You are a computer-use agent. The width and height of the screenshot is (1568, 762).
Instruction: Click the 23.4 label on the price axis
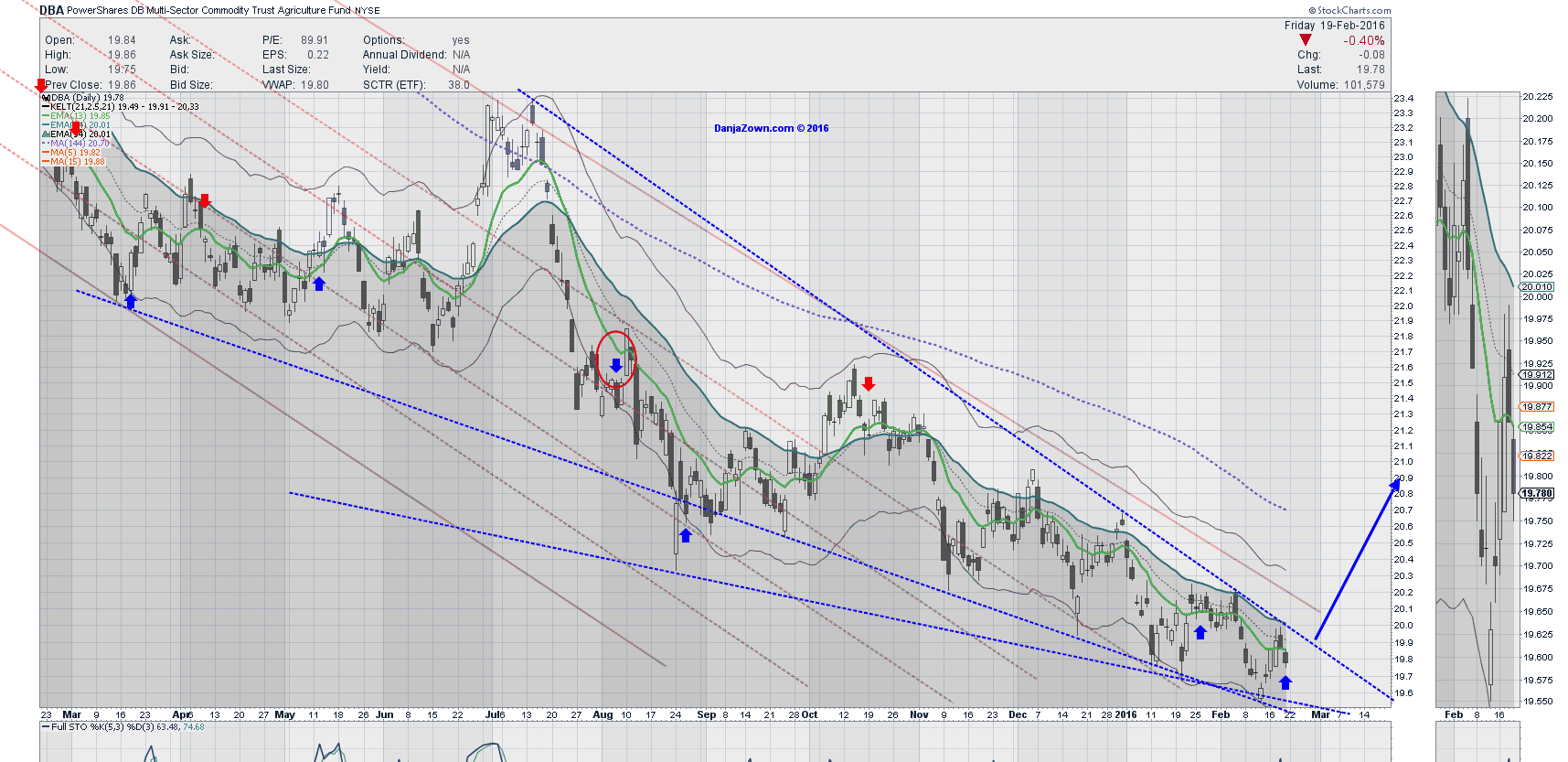[x=1403, y=98]
